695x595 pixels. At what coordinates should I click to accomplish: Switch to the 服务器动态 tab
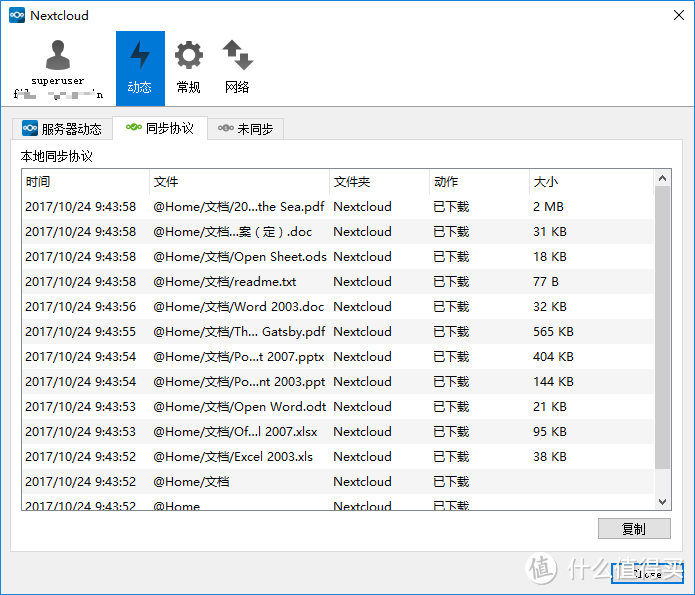tap(62, 129)
